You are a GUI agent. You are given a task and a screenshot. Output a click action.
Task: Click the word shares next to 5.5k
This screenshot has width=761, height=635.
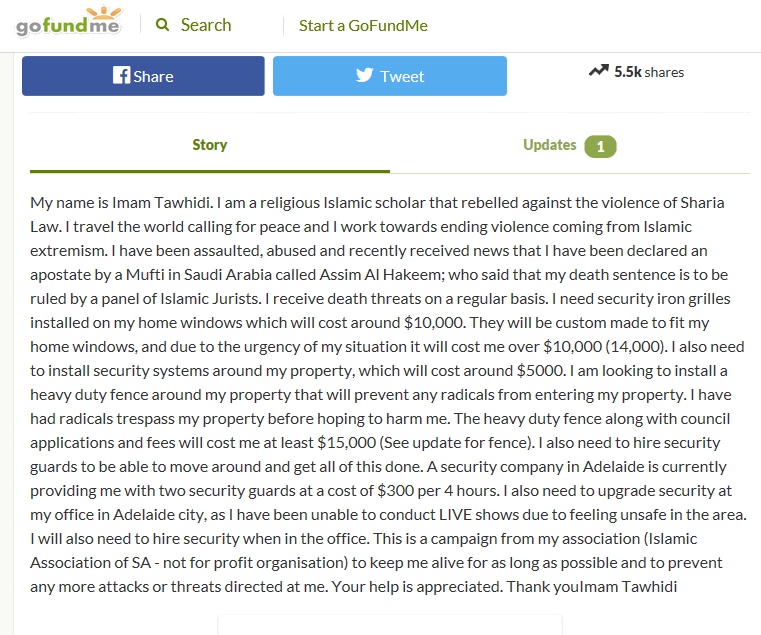click(664, 72)
